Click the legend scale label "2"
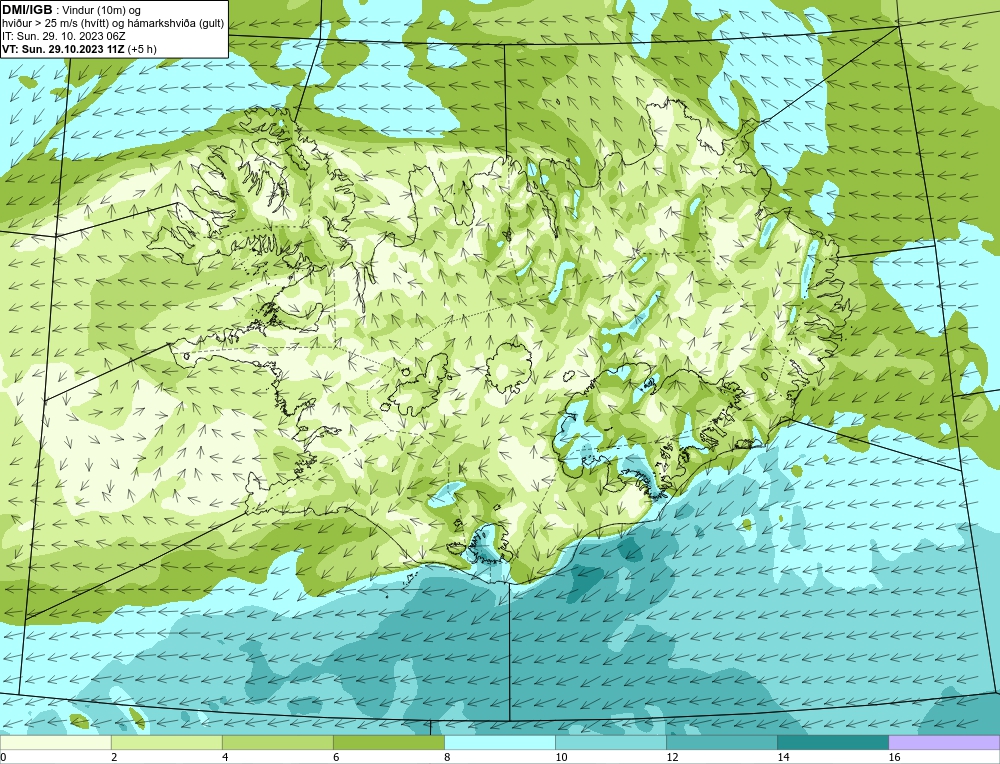 click(114, 757)
